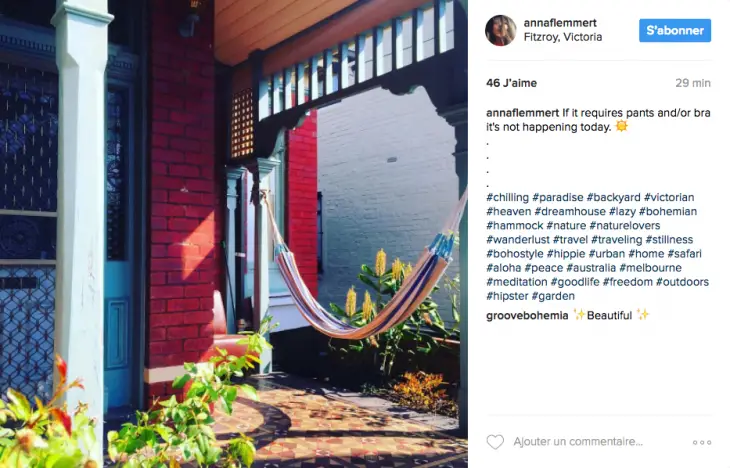Screen dimensions: 730x468
Task: Open the three-dot more options menu
Action: point(702,442)
